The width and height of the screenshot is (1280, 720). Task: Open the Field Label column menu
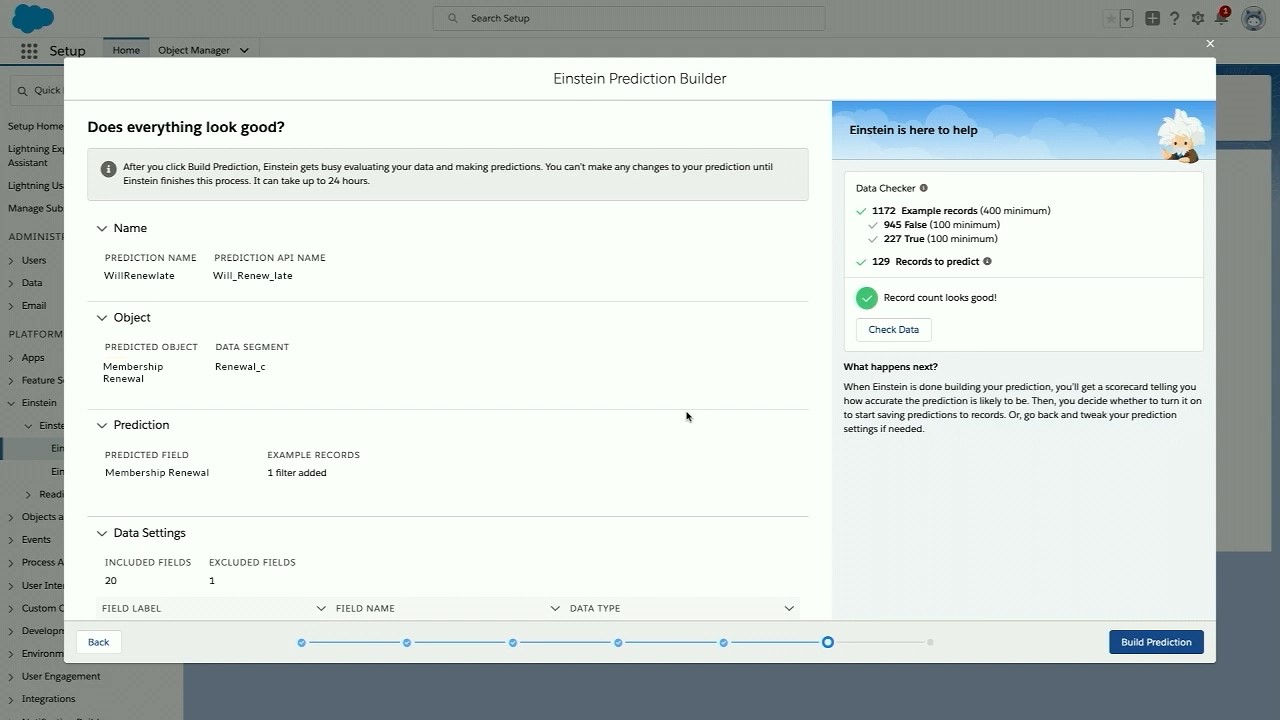[x=321, y=608]
